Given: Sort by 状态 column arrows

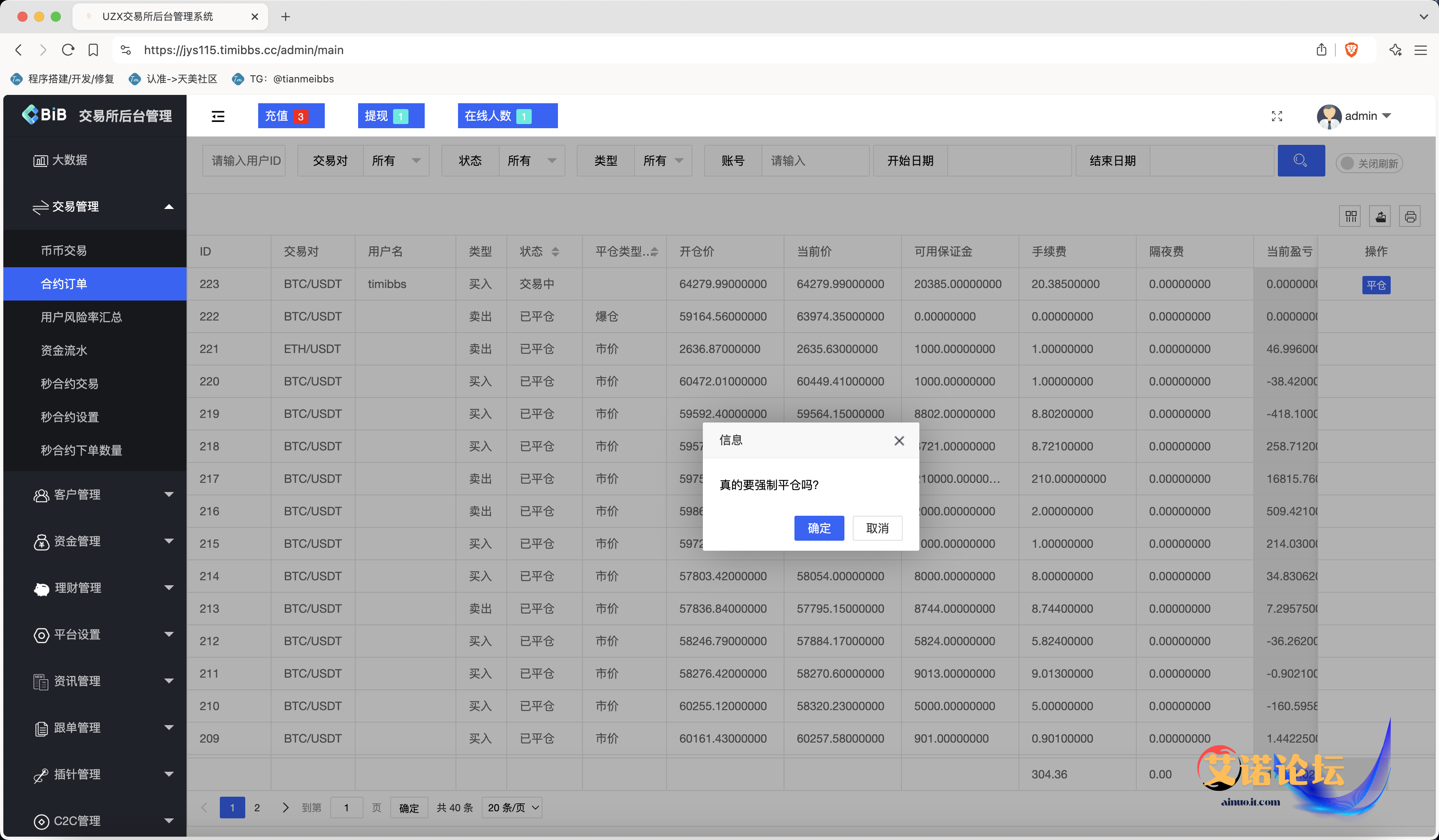Looking at the screenshot, I should click(x=555, y=252).
